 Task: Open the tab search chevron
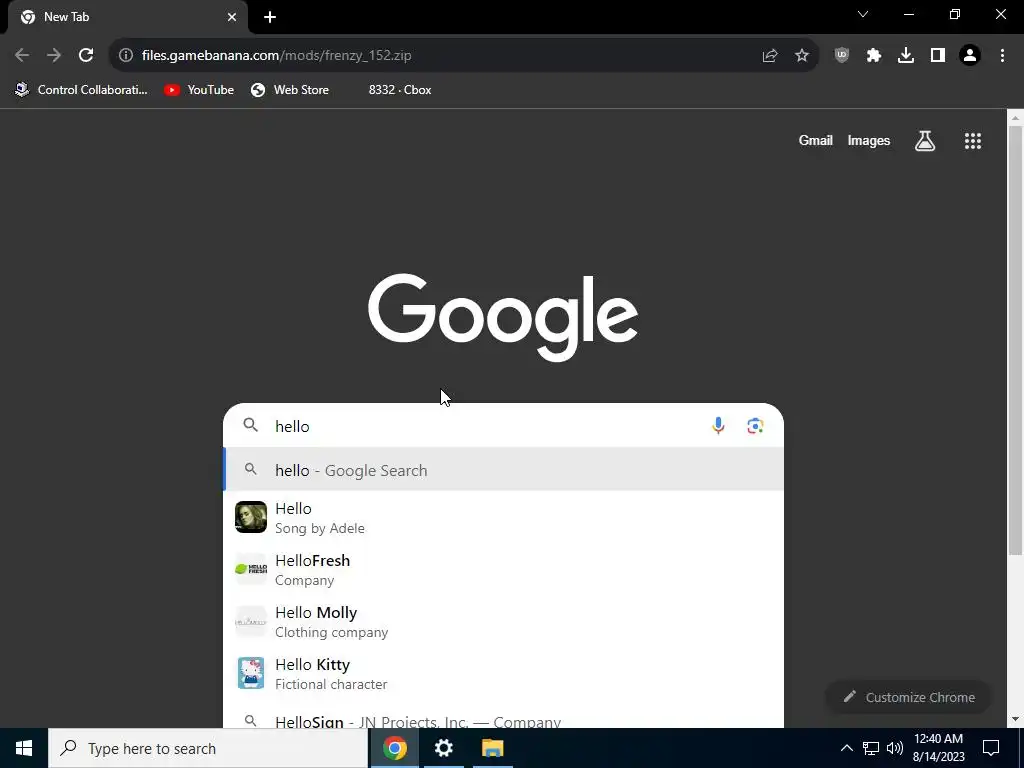[863, 14]
